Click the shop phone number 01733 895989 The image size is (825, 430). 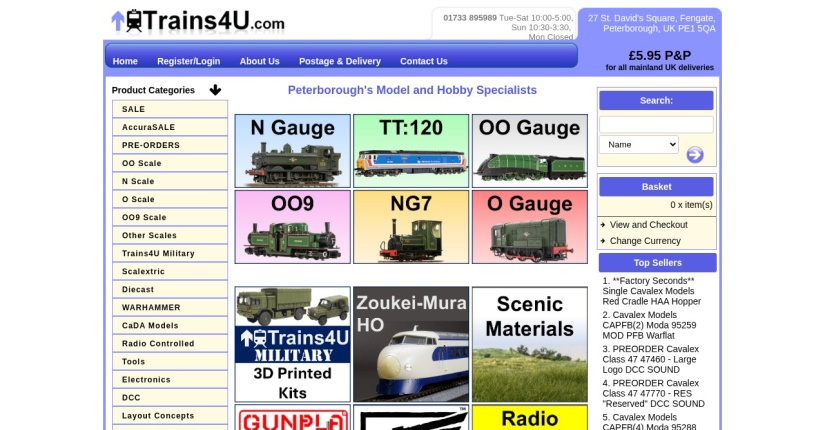(x=469, y=17)
